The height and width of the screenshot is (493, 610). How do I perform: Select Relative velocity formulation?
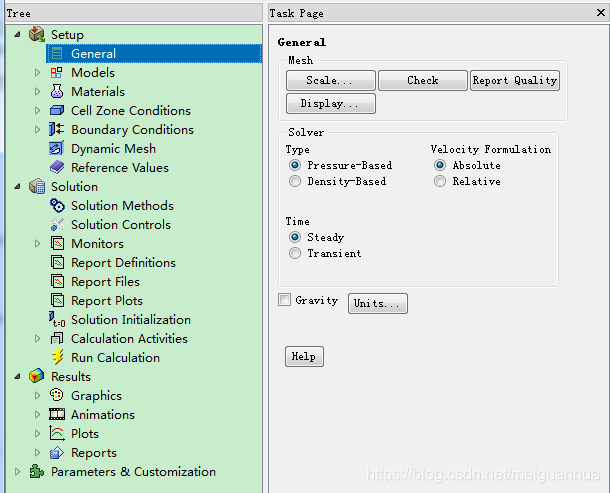(x=440, y=182)
